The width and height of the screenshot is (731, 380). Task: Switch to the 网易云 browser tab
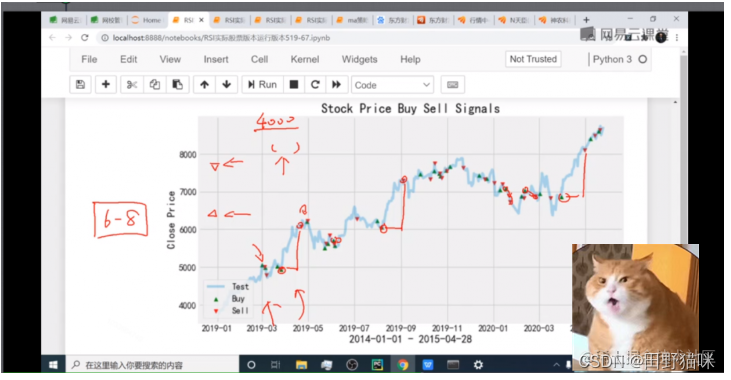tap(66, 20)
